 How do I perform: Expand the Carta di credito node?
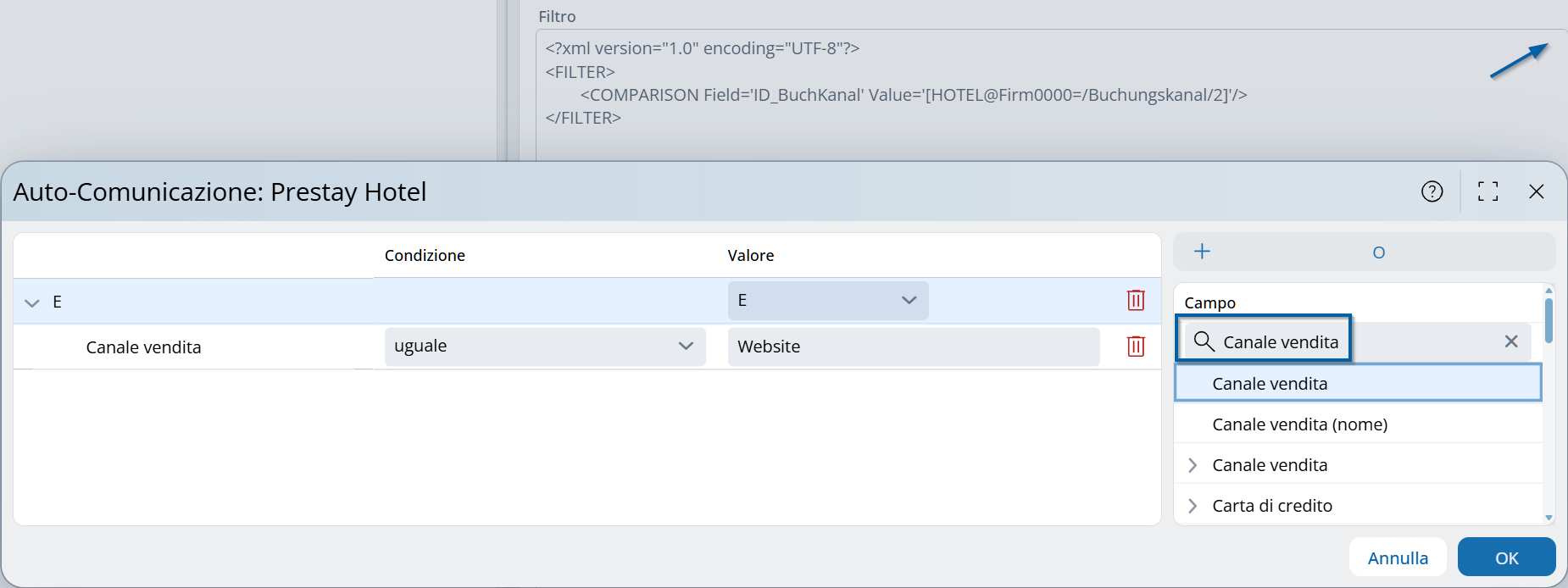[x=1193, y=506]
